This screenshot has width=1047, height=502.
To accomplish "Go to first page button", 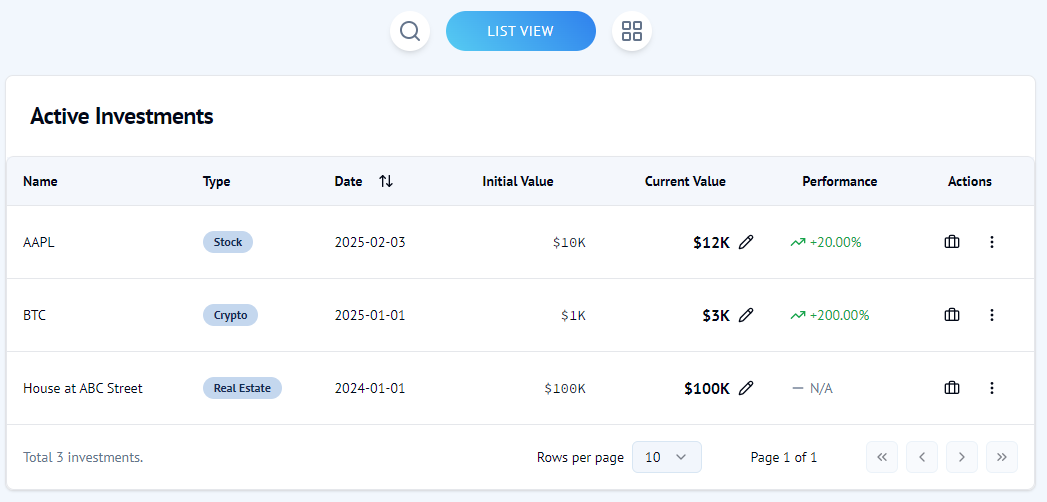I will tap(882, 457).
